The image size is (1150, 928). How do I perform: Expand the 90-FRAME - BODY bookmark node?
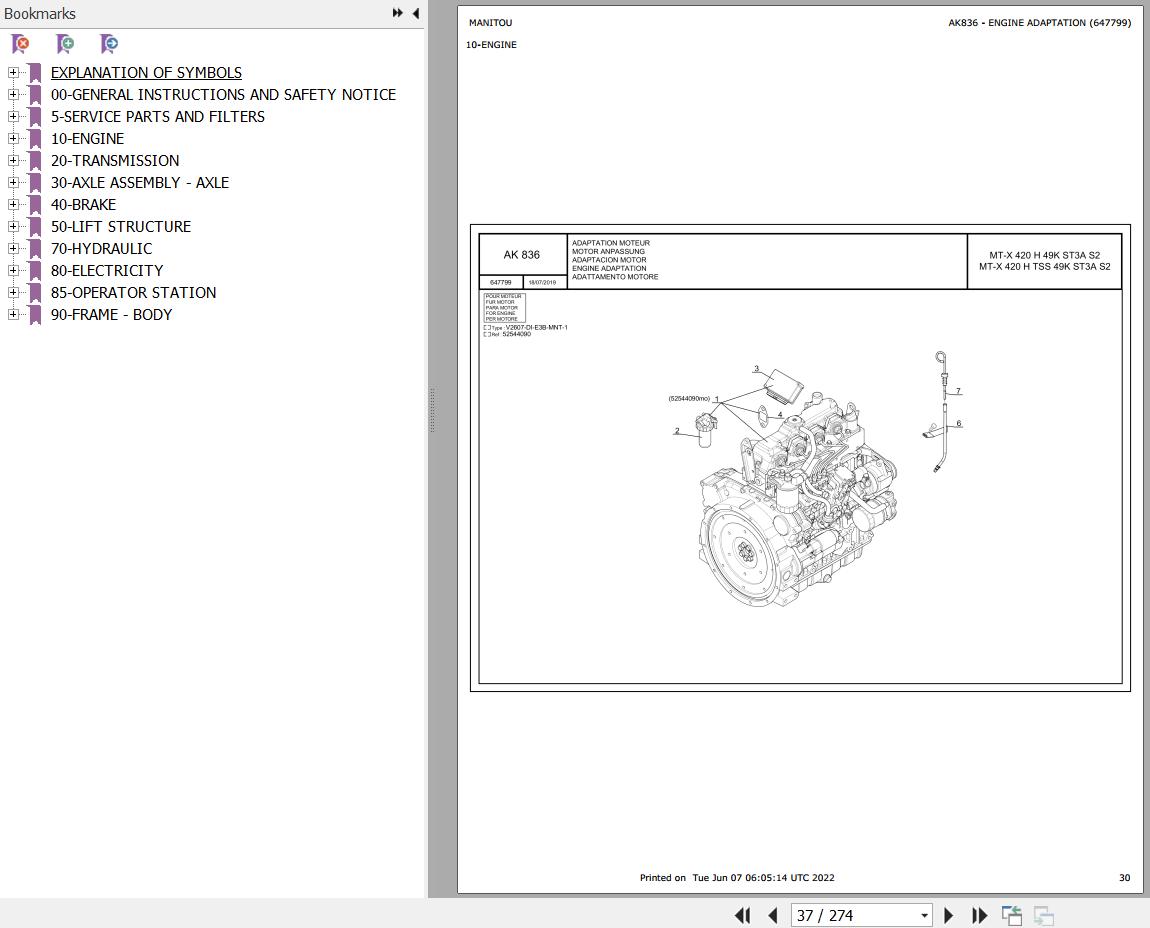pyautogui.click(x=13, y=315)
